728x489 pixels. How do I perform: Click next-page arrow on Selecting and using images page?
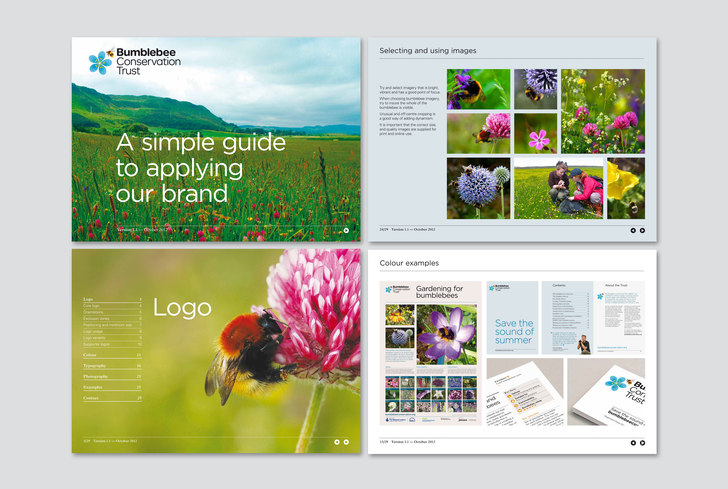pyautogui.click(x=642, y=230)
